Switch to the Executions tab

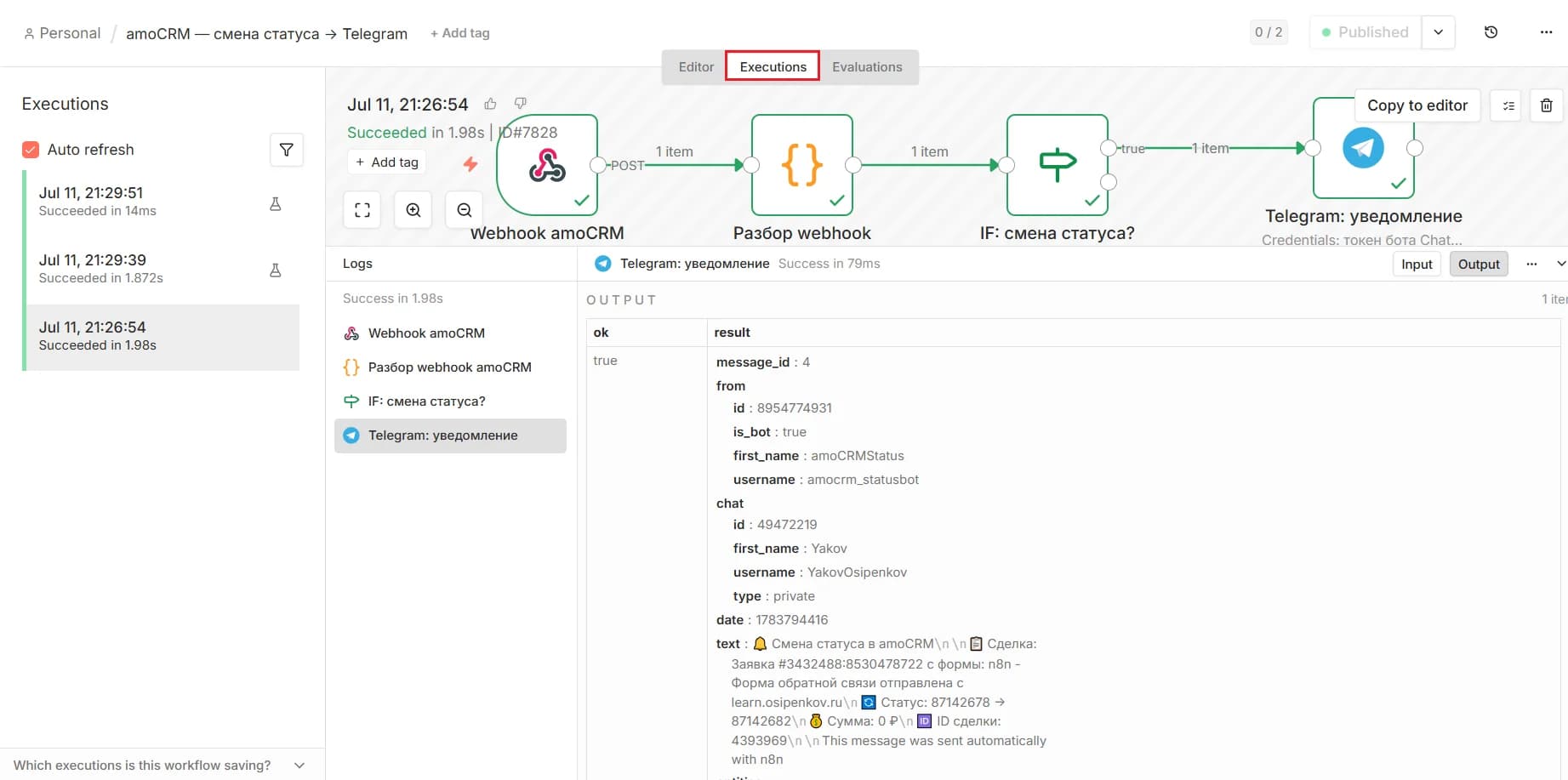773,67
